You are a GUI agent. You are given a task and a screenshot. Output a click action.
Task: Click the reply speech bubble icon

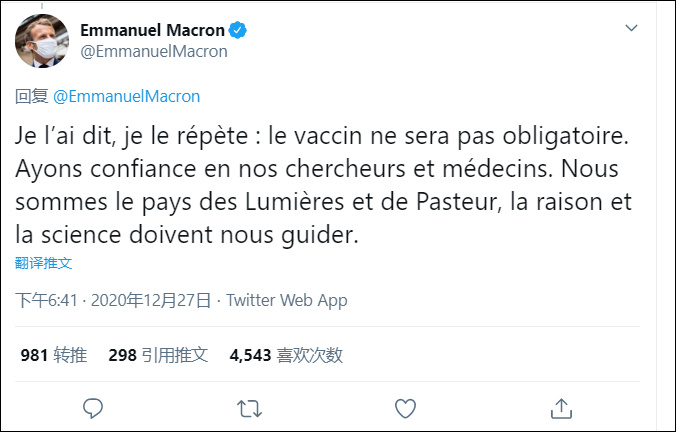(x=93, y=408)
